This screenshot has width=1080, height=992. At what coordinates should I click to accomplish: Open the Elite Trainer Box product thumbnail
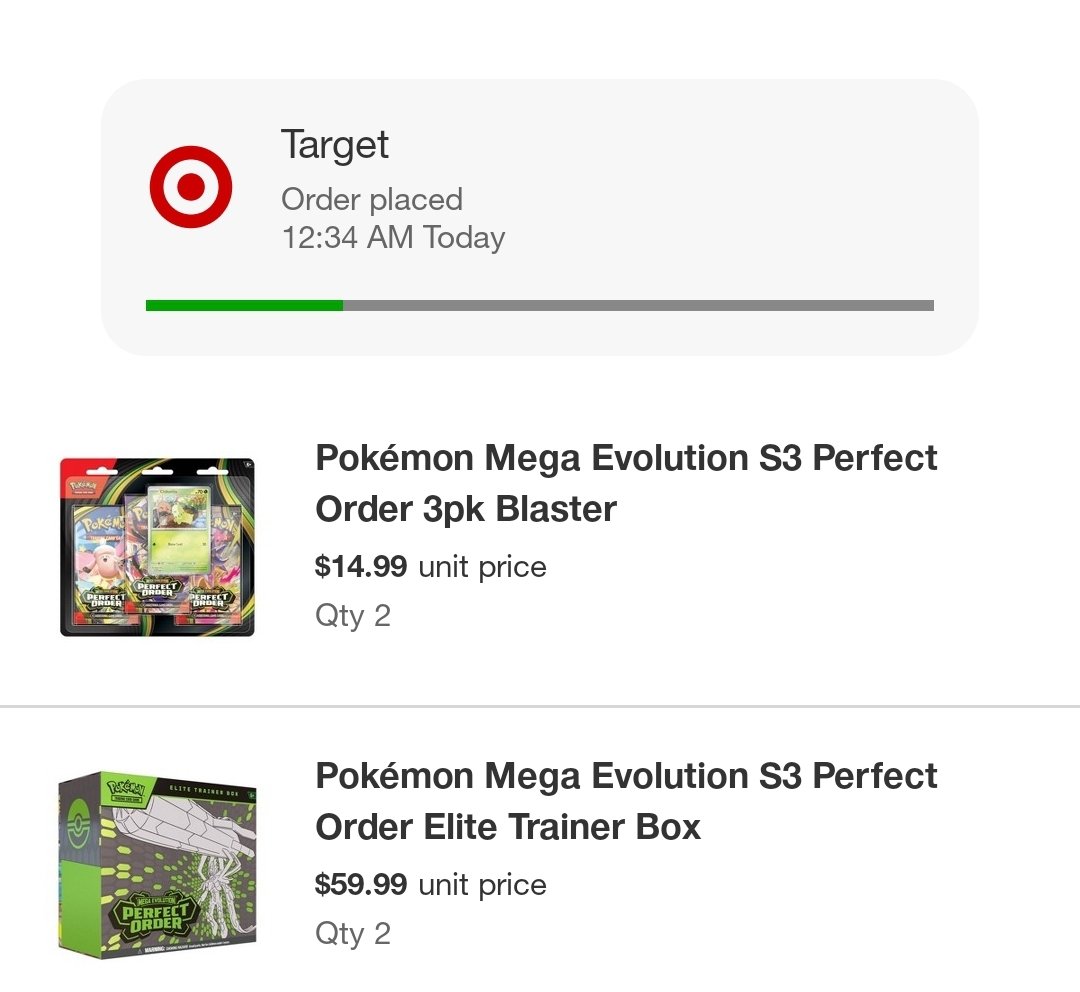tap(157, 864)
